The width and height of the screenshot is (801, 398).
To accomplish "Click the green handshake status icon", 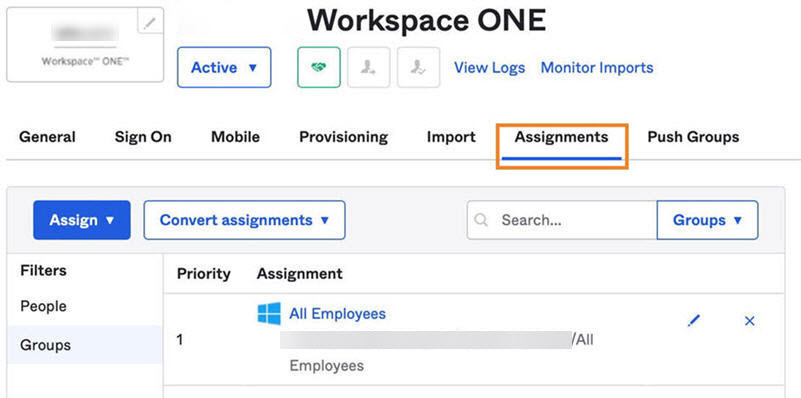I will [319, 67].
